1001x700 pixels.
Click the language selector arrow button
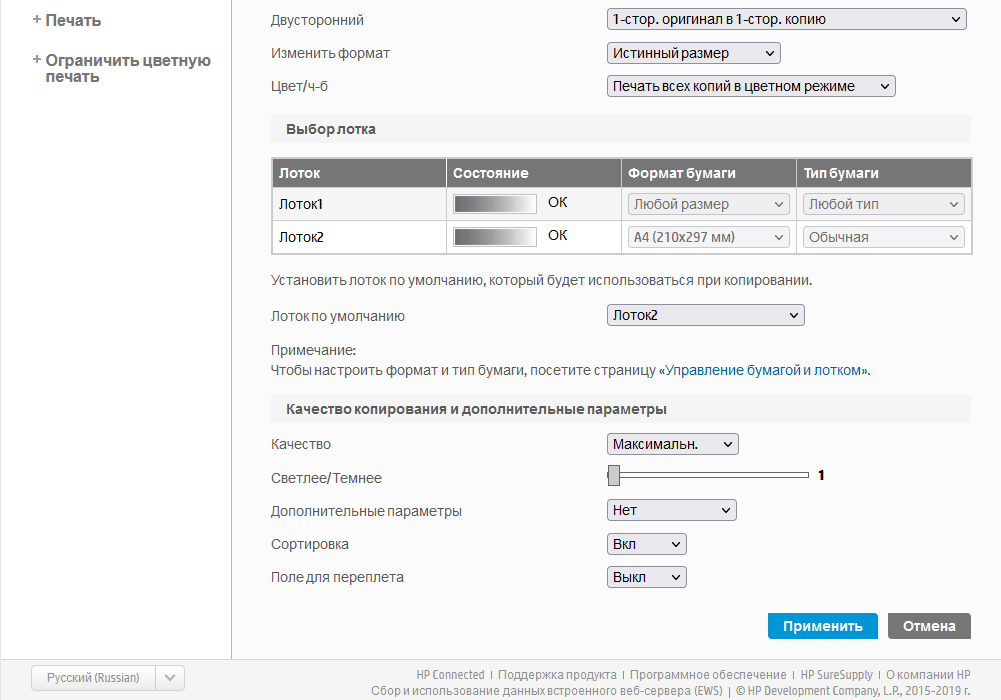[x=172, y=678]
